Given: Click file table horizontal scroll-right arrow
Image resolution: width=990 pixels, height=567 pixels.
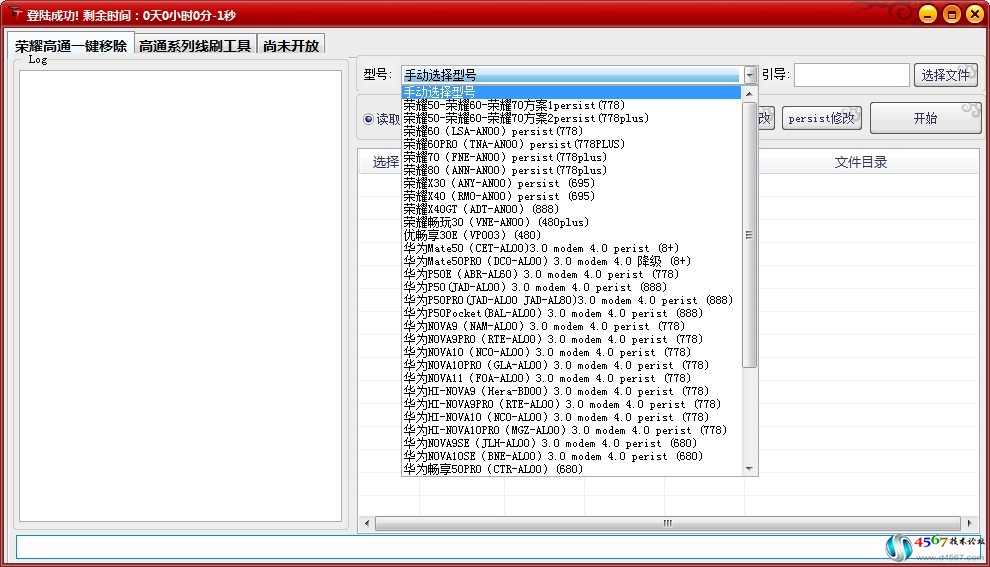Looking at the screenshot, I should pyautogui.click(x=970, y=523).
